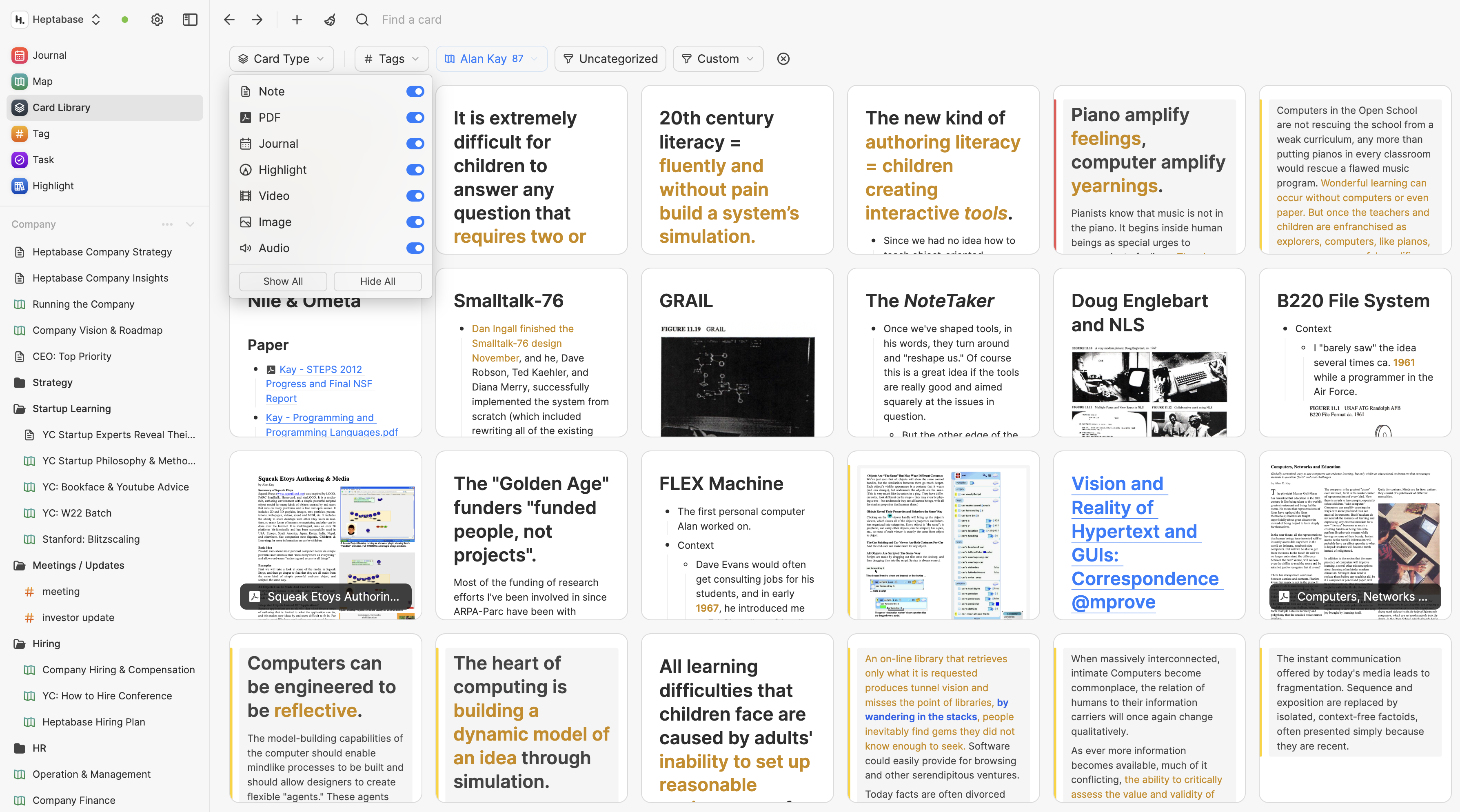Screen dimensions: 1460x812
Task: Click the Find a card search field
Action: 411,20
